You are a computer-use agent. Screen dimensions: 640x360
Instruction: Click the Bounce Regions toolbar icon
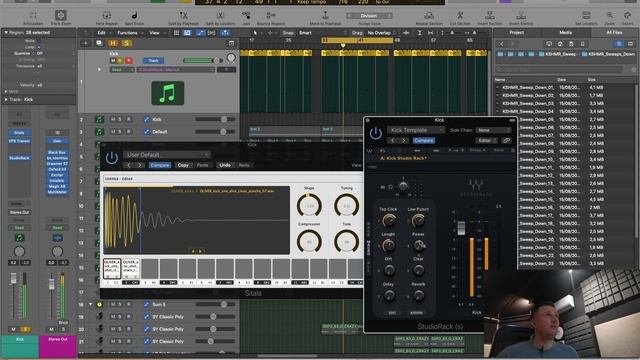[x=271, y=16]
